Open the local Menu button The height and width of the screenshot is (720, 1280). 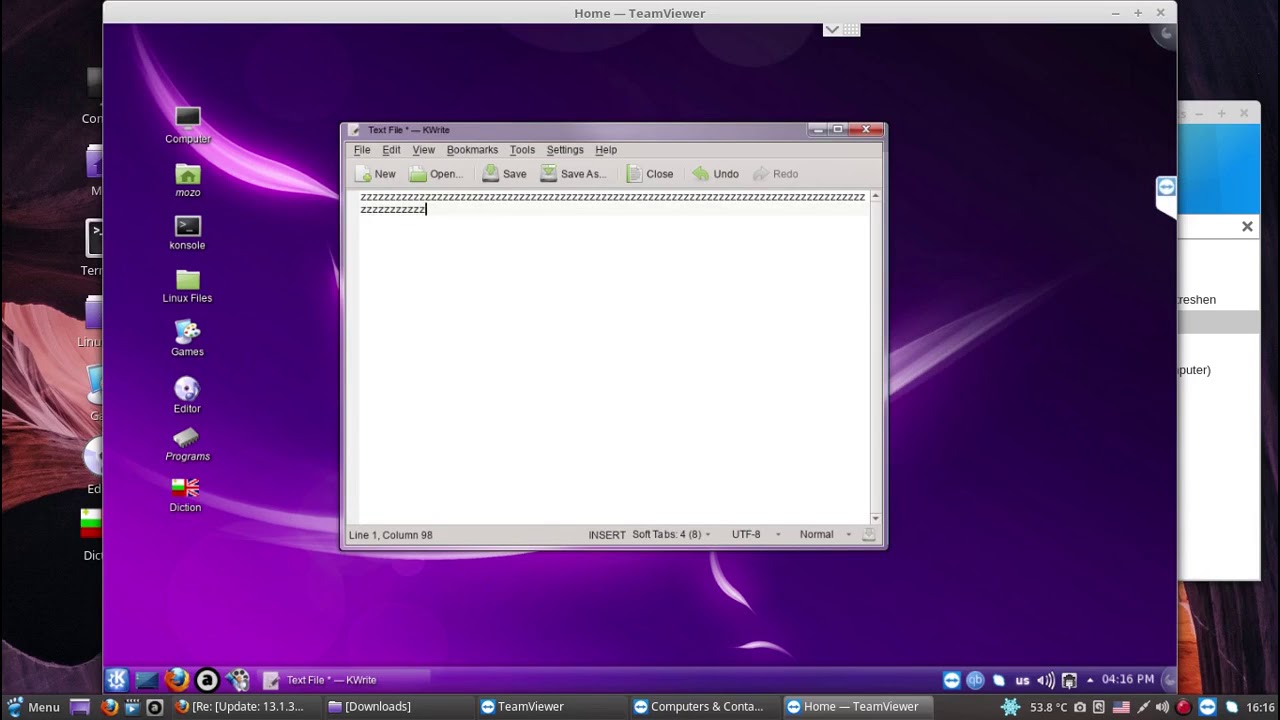pyautogui.click(x=32, y=707)
